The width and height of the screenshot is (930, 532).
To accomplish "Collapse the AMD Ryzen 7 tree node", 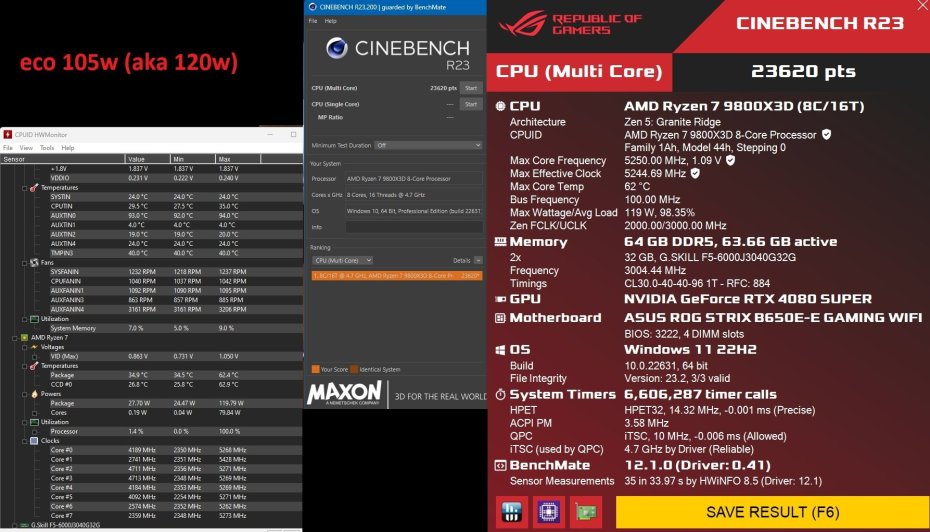I will pos(15,338).
